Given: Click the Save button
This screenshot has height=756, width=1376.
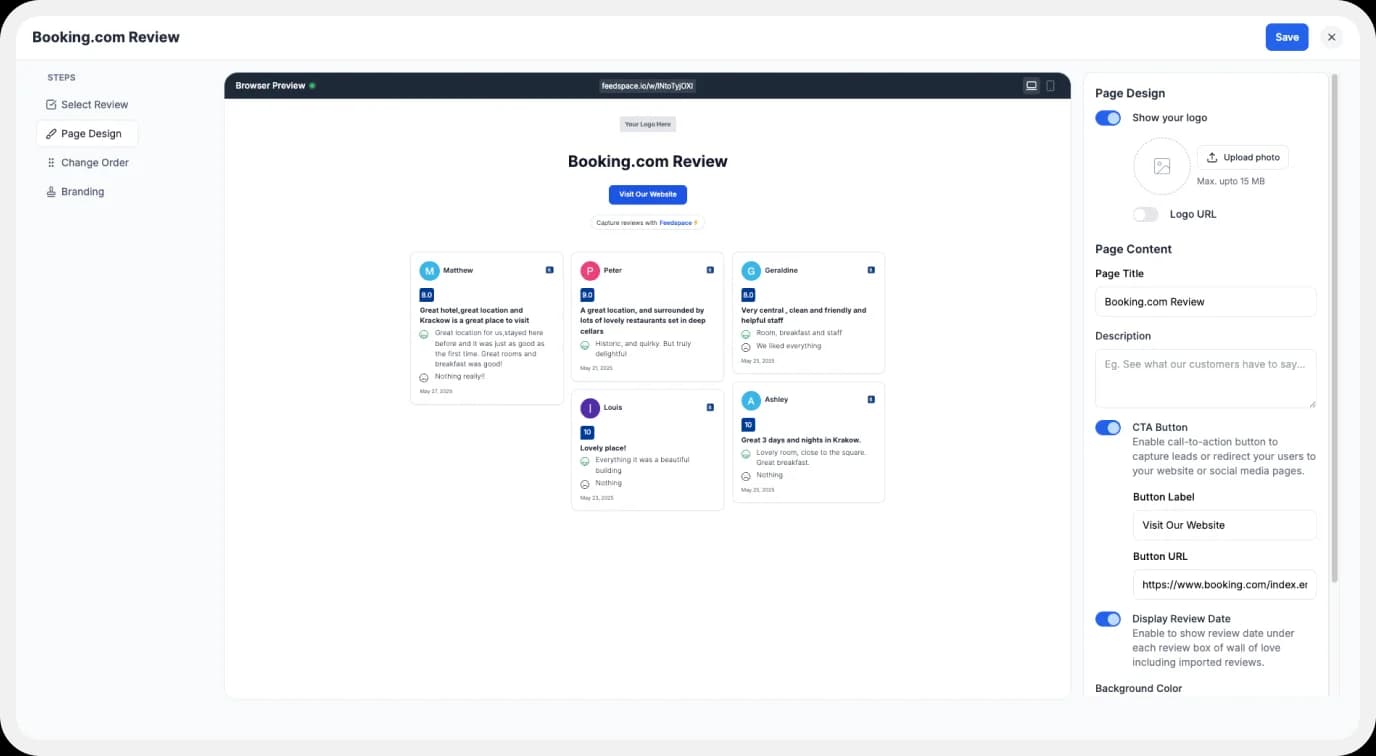Looking at the screenshot, I should click(x=1286, y=36).
